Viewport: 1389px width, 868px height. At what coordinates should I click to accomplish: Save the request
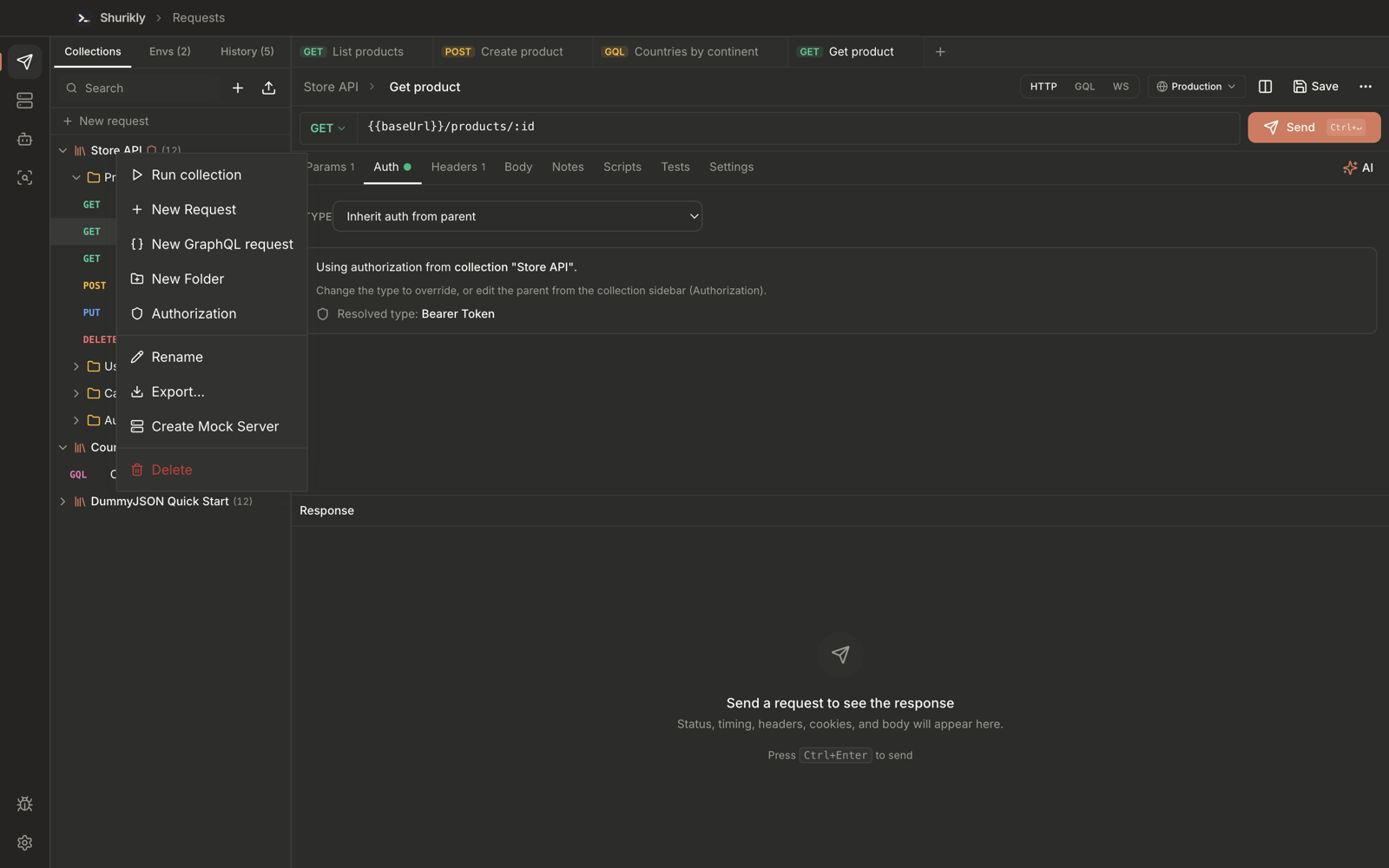[1315, 87]
